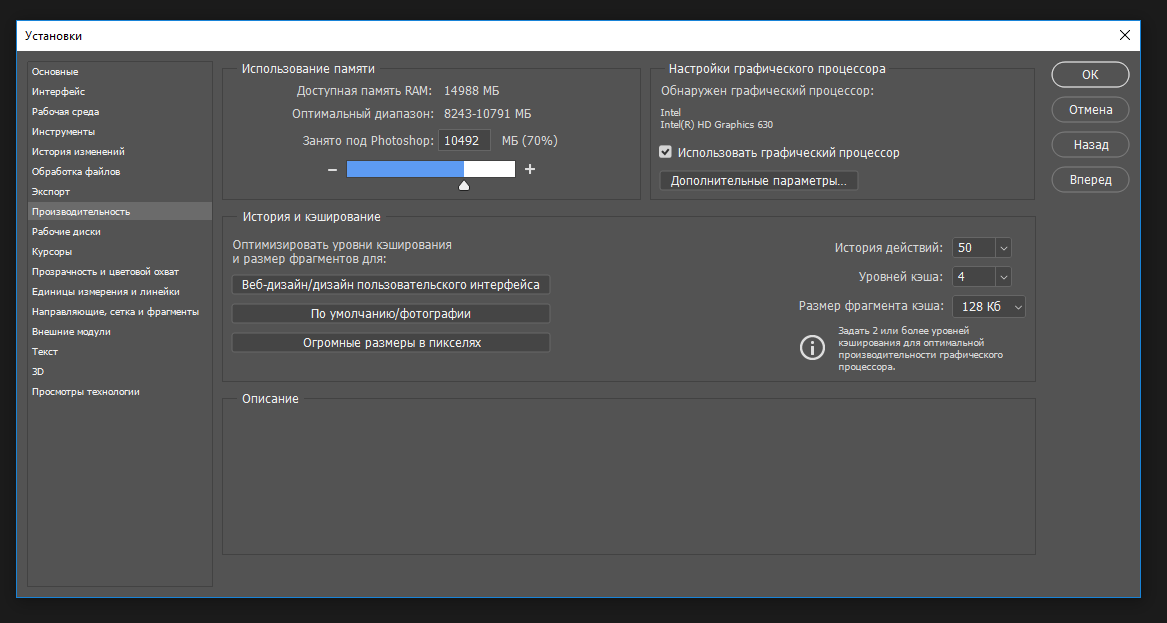The image size is (1167, 623).
Task: Open Направляющие, сетка и фрагменты
Action: pos(120,311)
